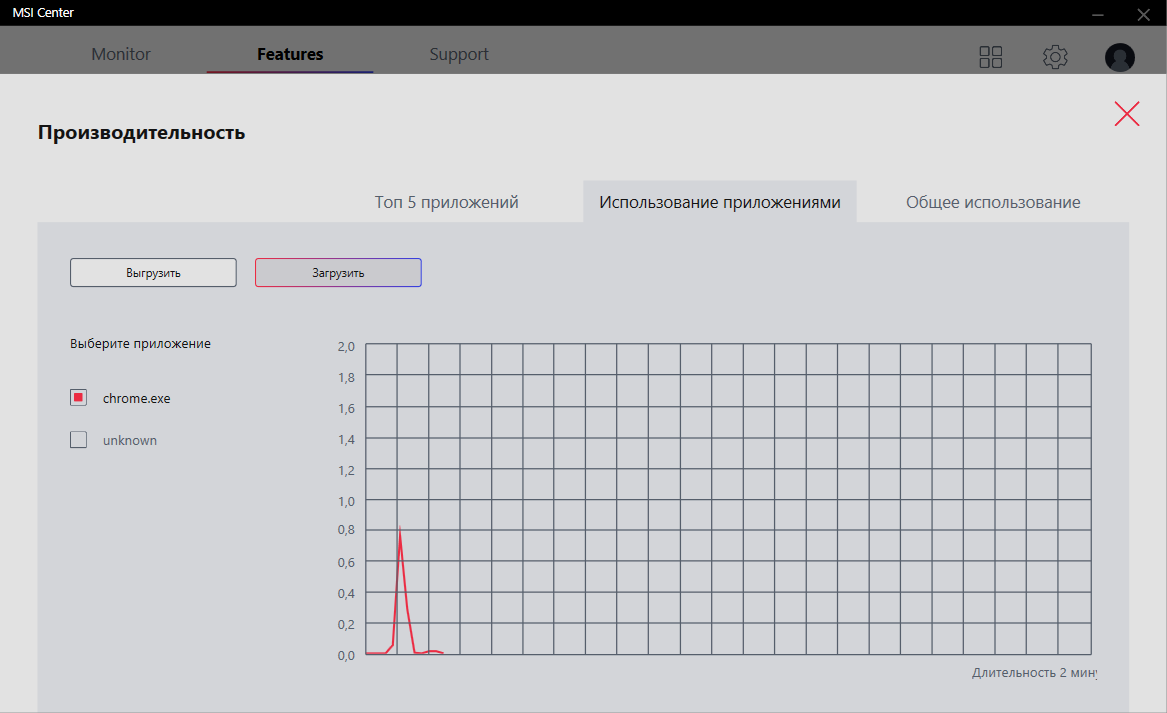Enable the unknown application checkbox
The width and height of the screenshot is (1167, 713).
click(79, 440)
